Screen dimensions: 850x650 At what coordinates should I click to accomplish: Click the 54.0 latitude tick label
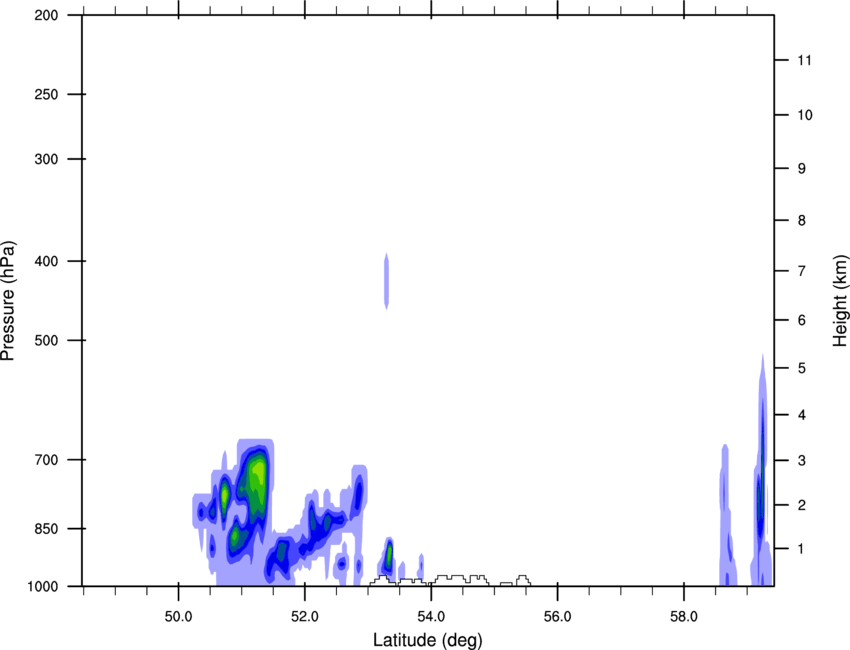(x=431, y=617)
